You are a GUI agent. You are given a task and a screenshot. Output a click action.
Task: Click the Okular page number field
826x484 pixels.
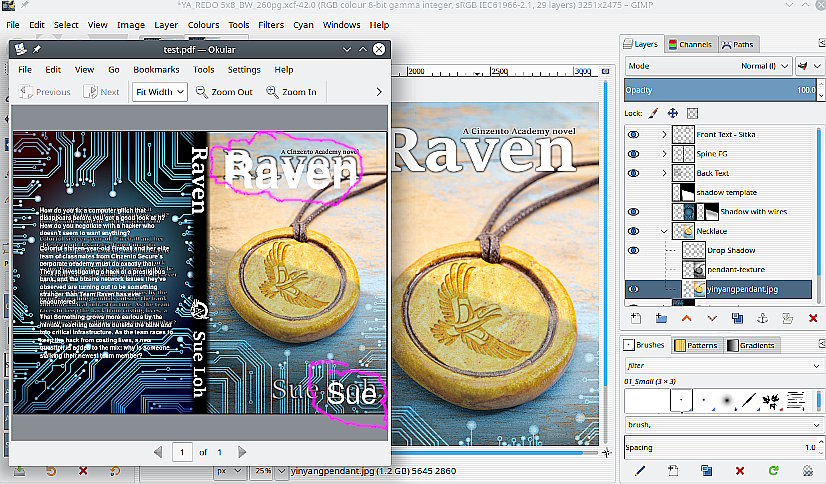click(x=182, y=452)
